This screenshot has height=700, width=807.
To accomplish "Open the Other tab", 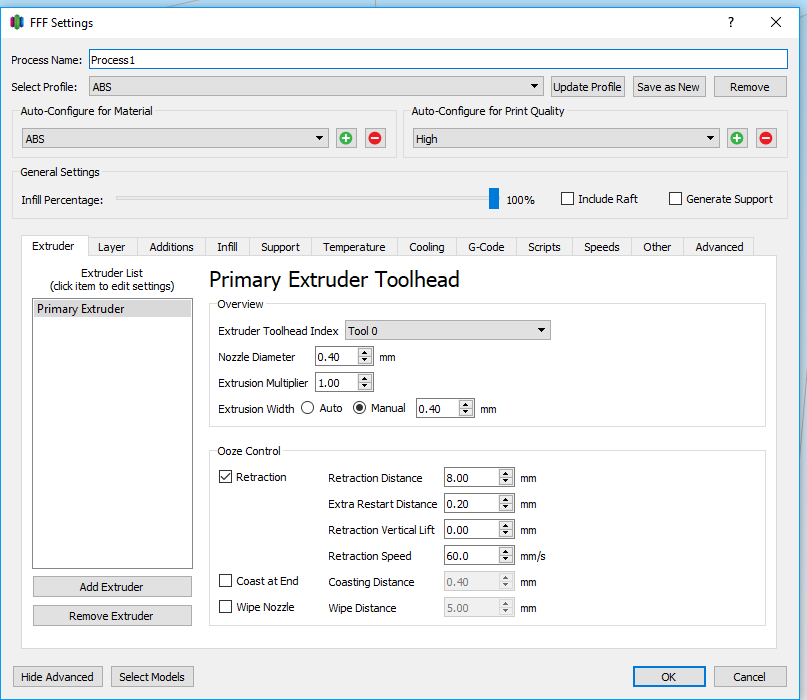I will (657, 247).
